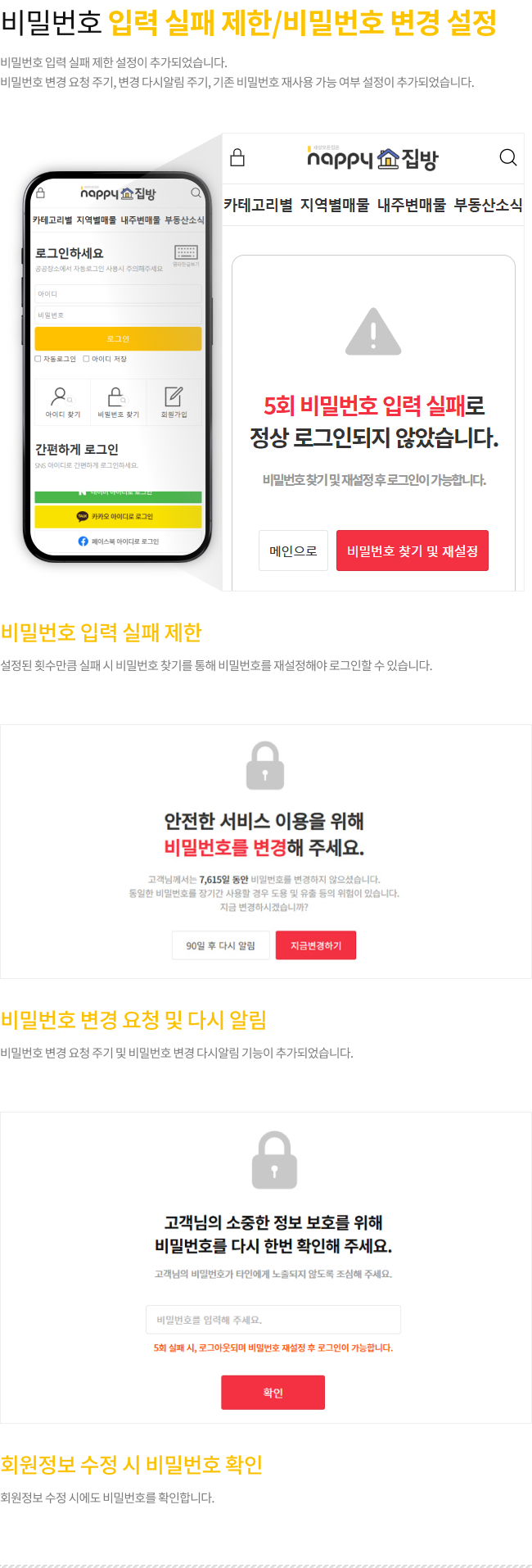Click the lock icon in the zoomed header
The height and width of the screenshot is (1568, 532).
(237, 157)
